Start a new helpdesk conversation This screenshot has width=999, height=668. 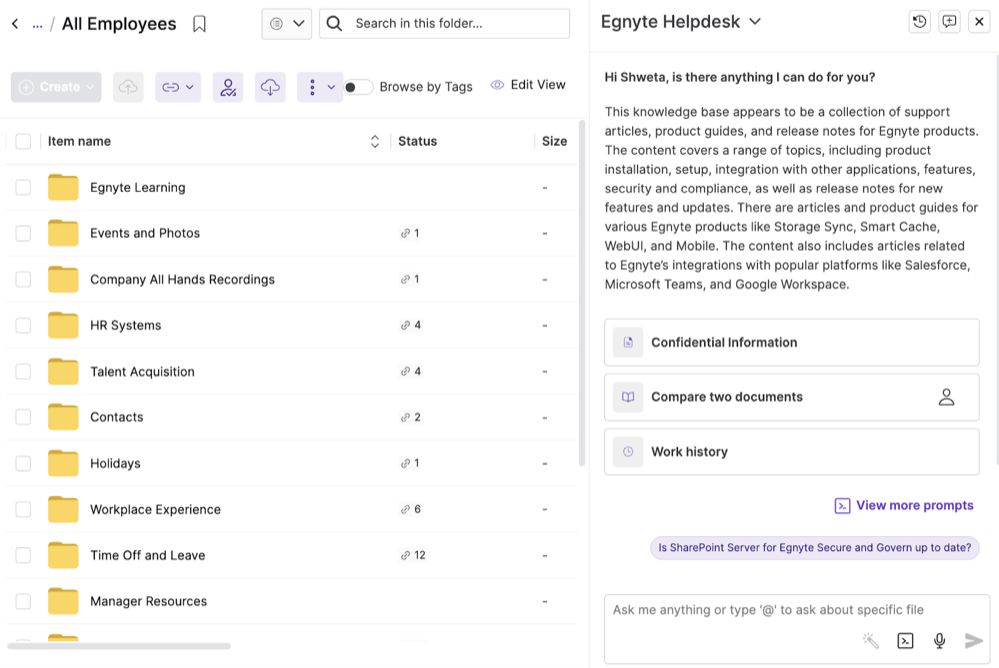[x=949, y=21]
